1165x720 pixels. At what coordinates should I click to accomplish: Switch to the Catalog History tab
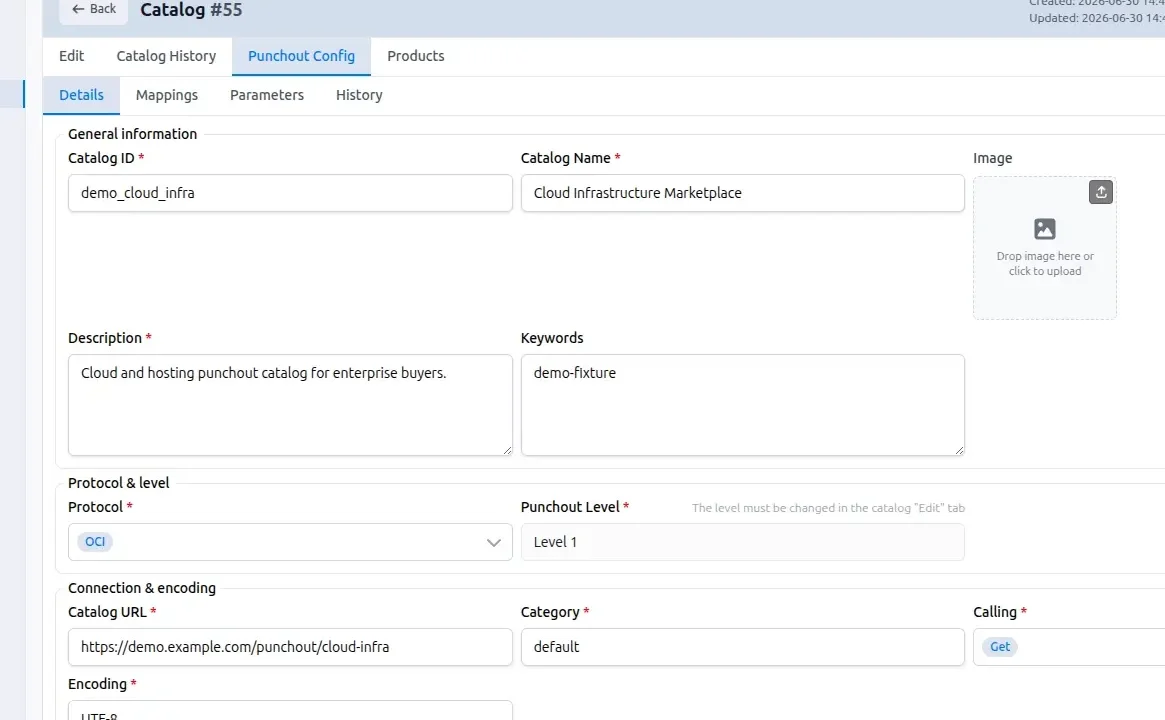[166, 56]
